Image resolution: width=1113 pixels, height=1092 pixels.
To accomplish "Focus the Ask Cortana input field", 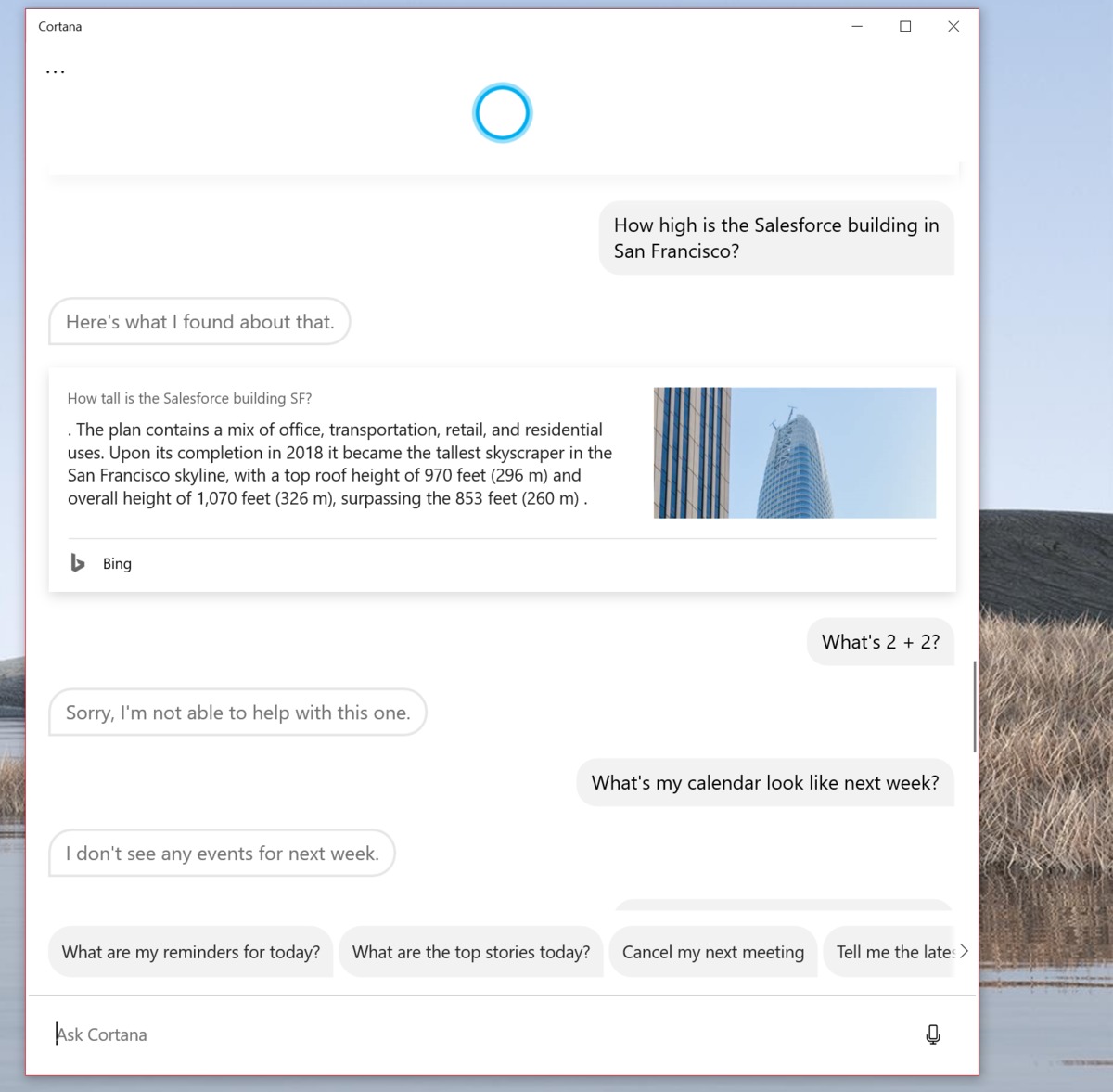I will point(482,1034).
